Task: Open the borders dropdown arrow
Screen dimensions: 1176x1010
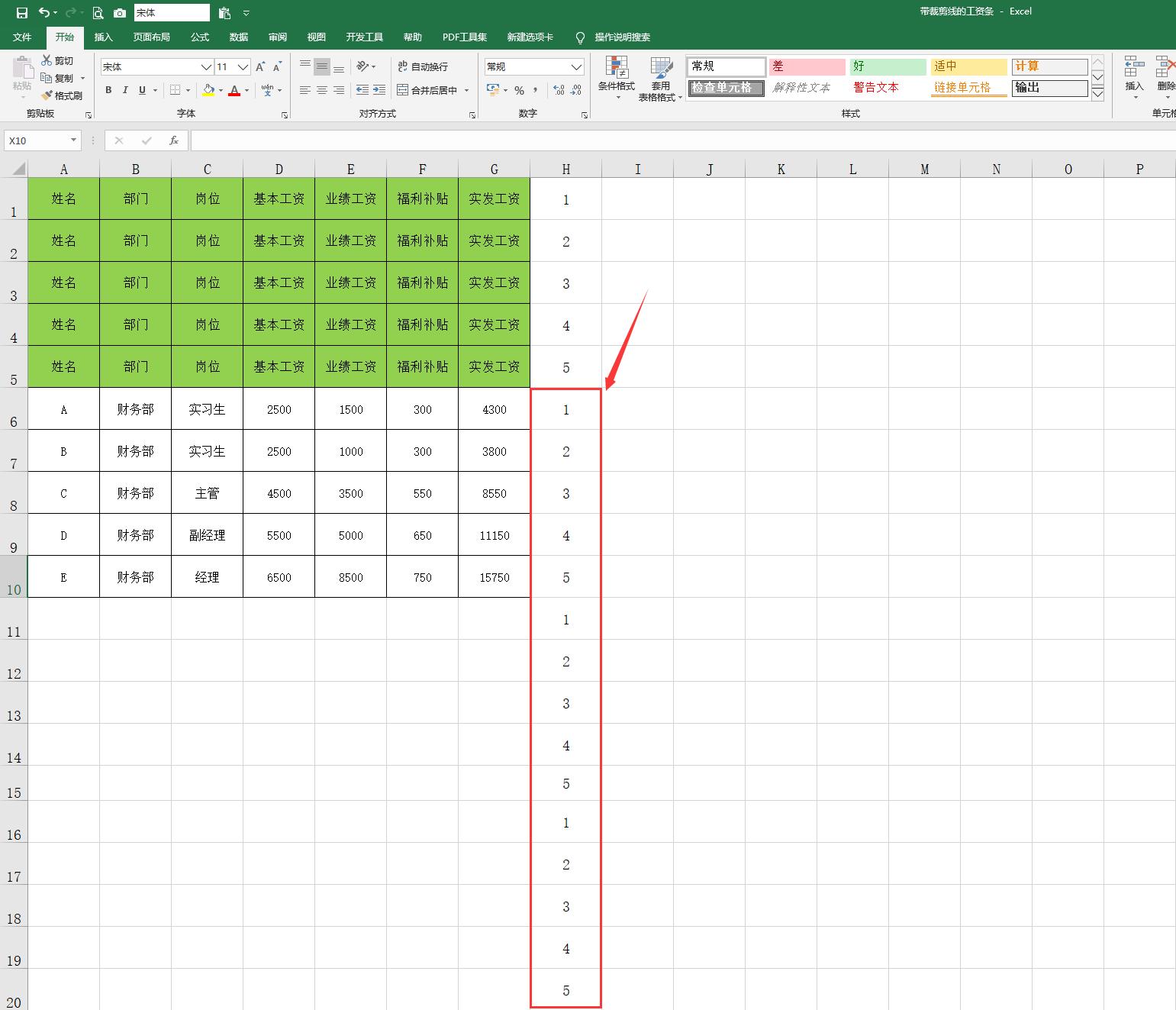Action: pyautogui.click(x=188, y=90)
